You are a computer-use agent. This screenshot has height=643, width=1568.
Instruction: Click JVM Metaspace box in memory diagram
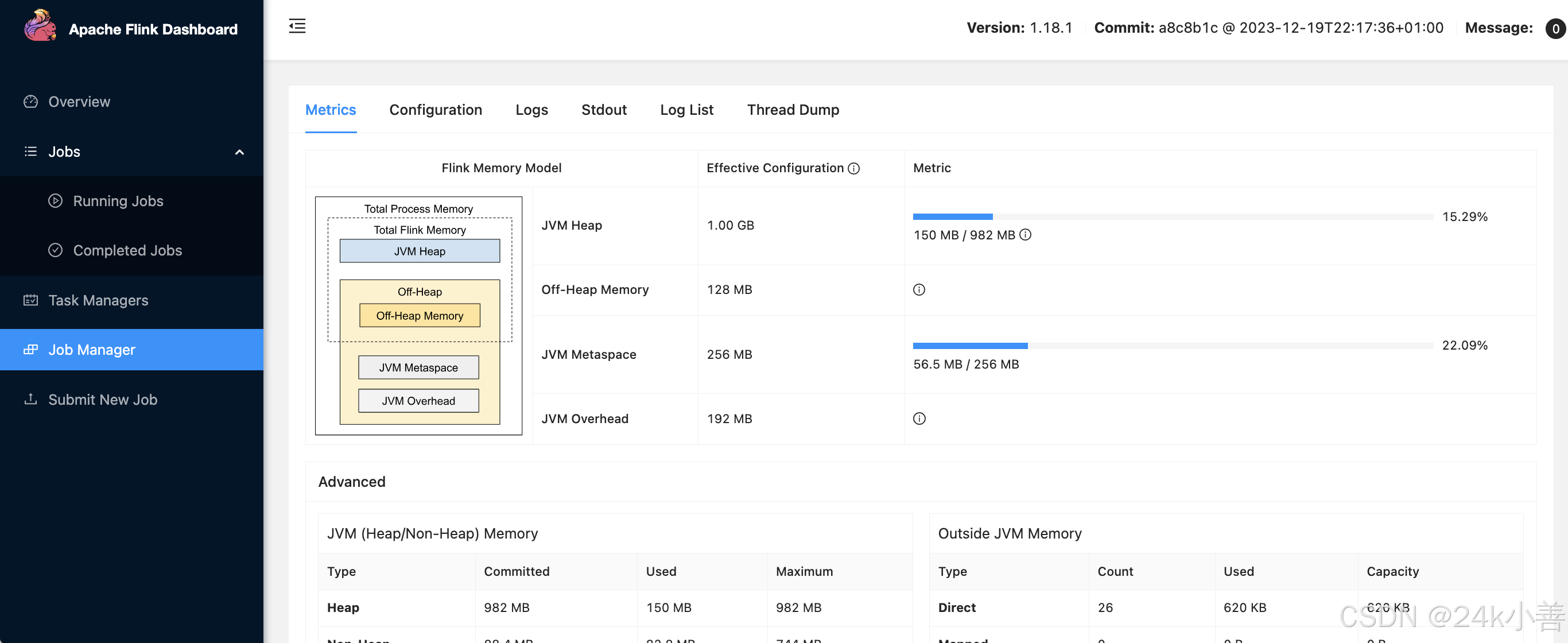(418, 368)
